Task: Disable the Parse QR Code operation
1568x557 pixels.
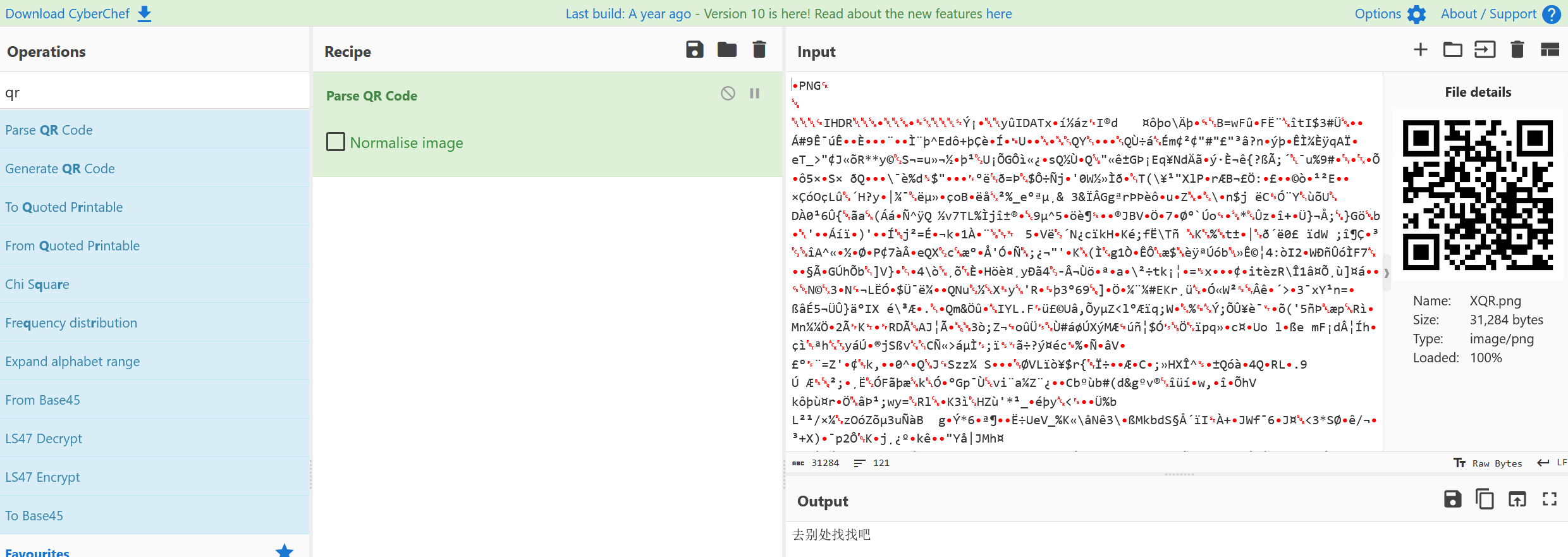Action: tap(728, 94)
